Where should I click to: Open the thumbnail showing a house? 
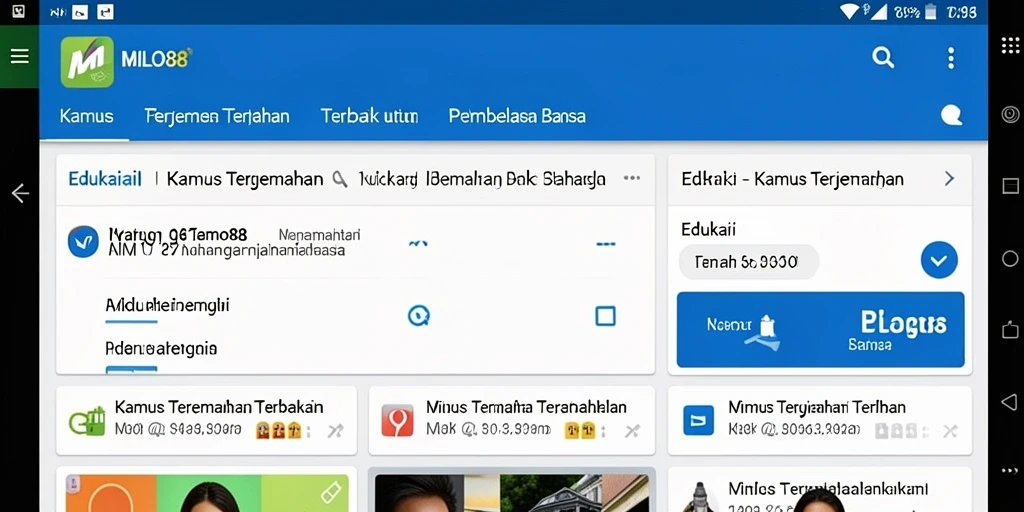click(511, 493)
